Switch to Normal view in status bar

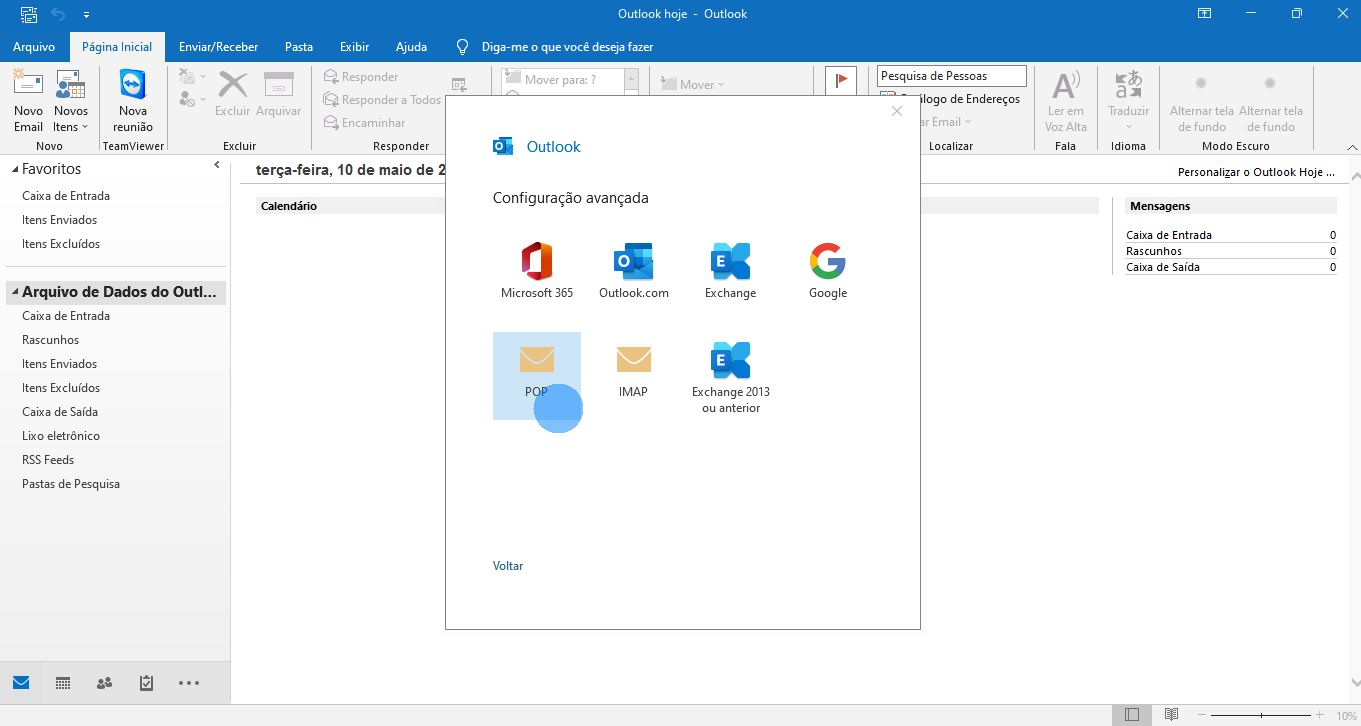[1132, 715]
